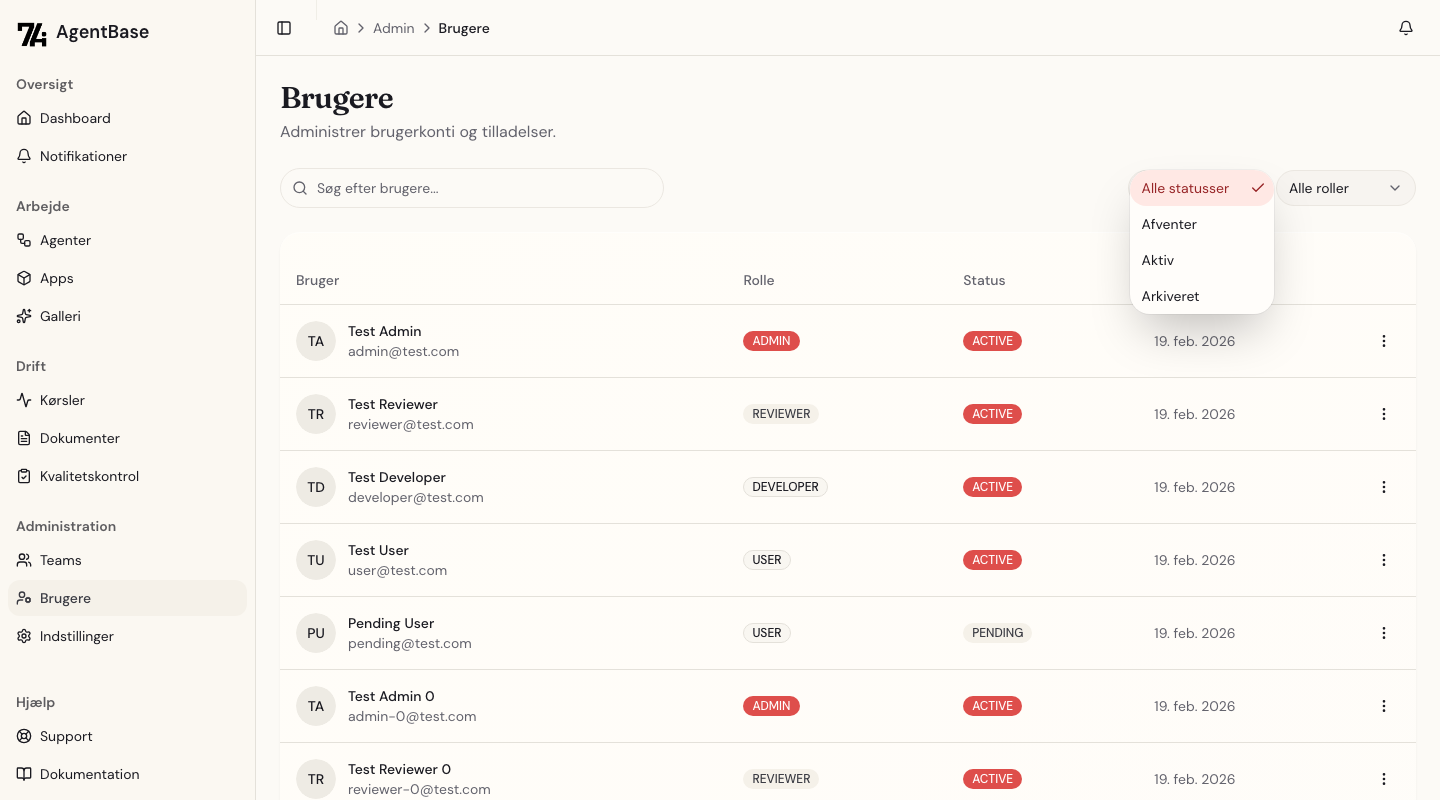Navigate to Admin in breadcrumb

pos(393,28)
